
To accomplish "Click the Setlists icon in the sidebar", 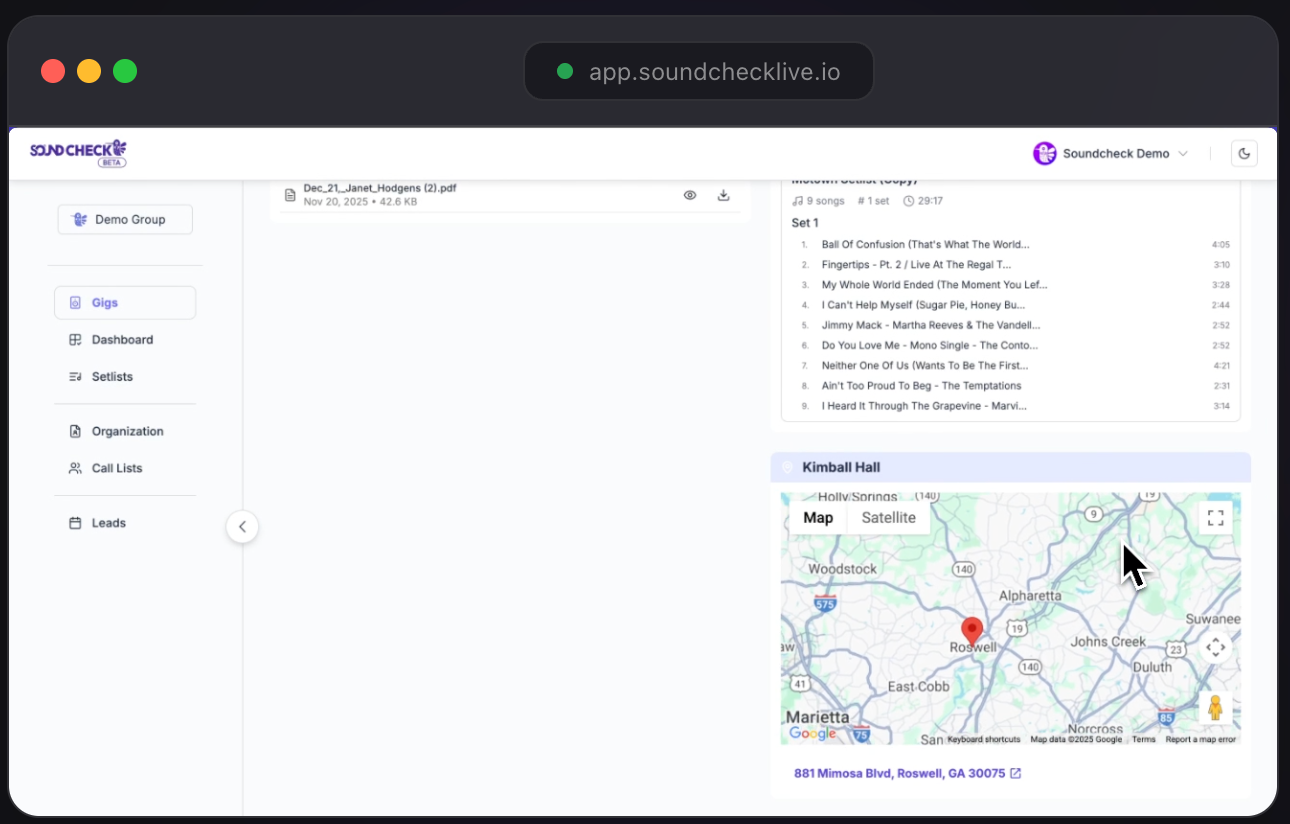I will point(75,377).
